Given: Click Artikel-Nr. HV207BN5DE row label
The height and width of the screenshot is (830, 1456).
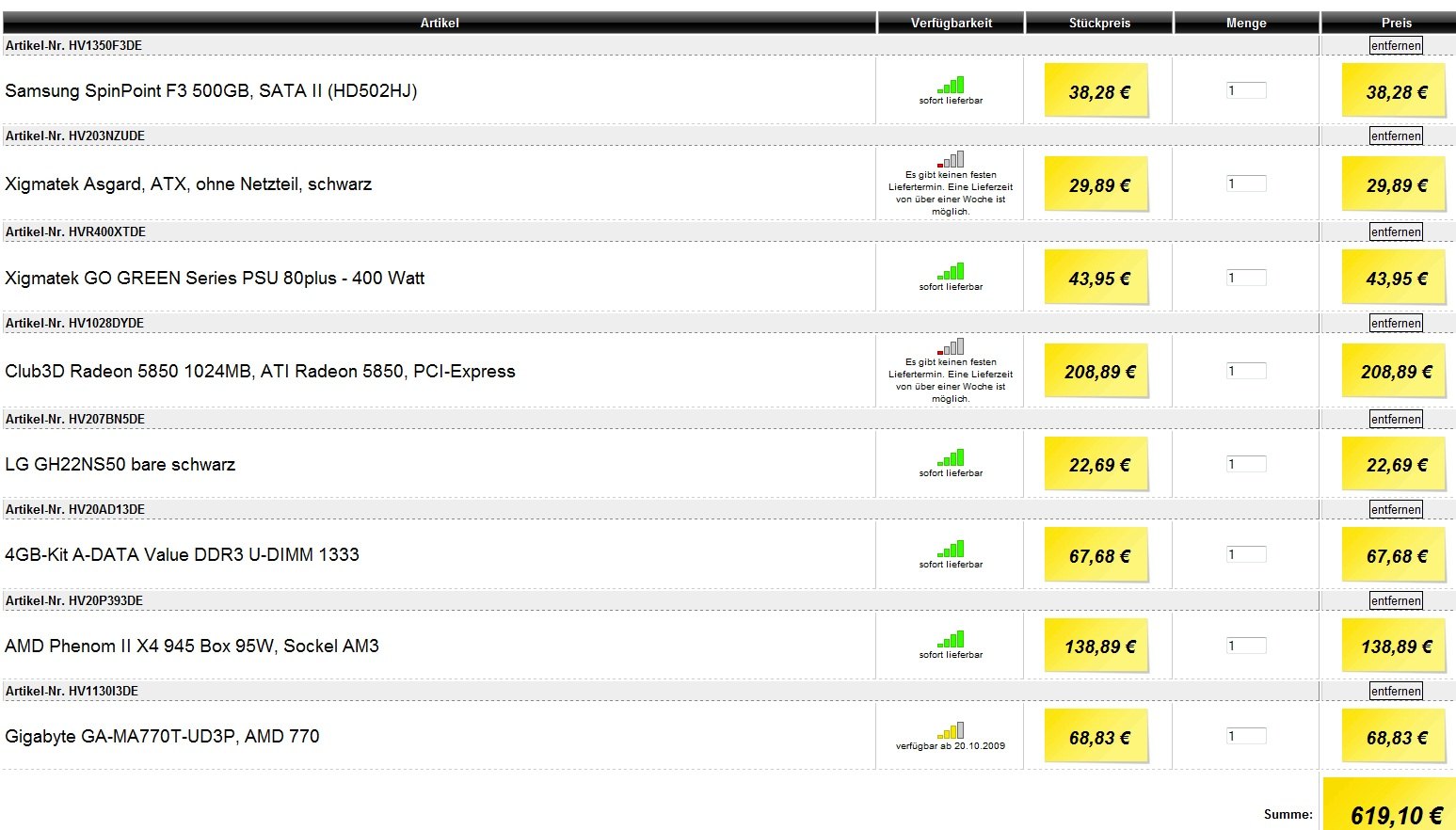Looking at the screenshot, I should coord(75,419).
